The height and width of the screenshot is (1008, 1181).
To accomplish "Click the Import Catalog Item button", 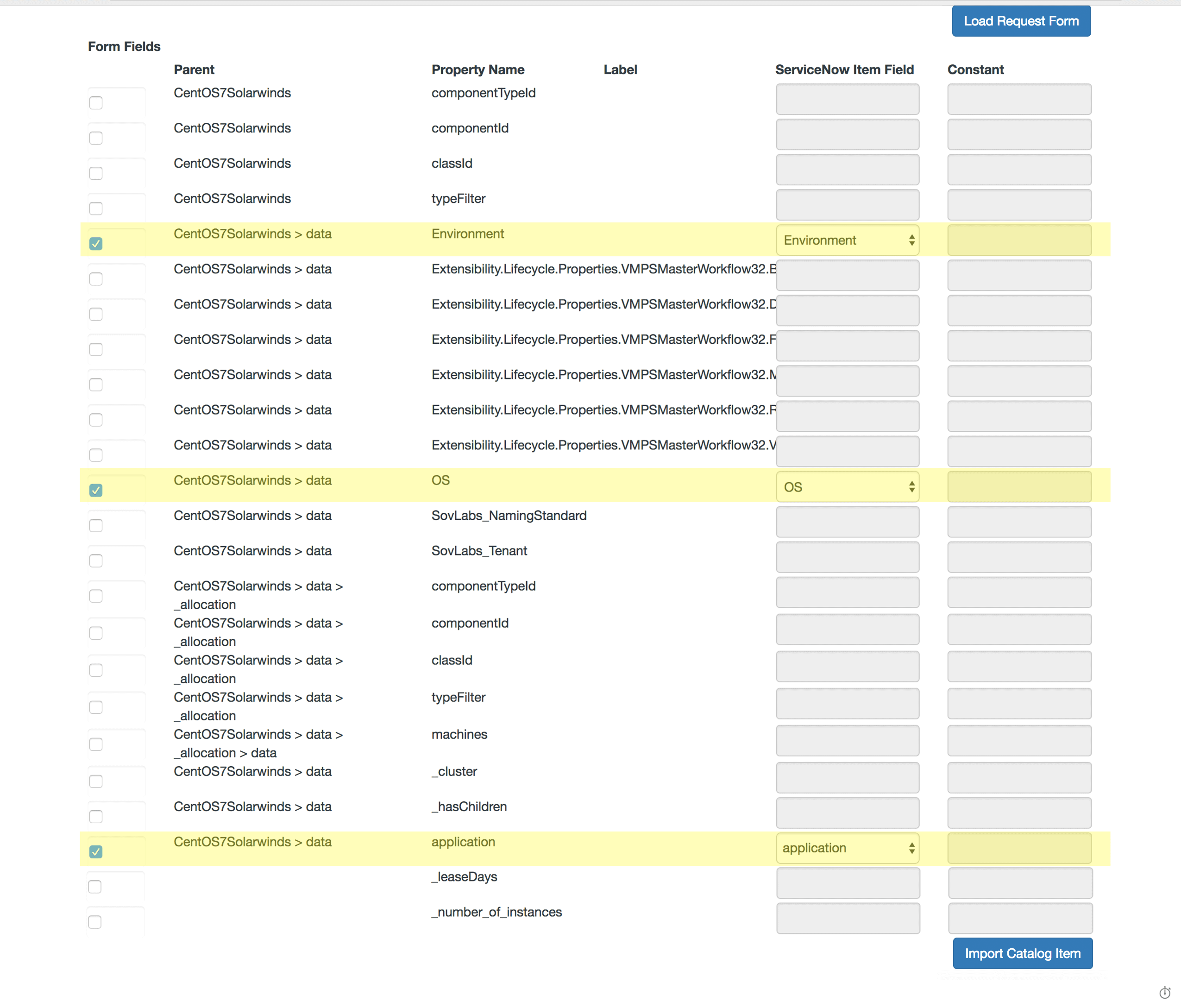I will click(1022, 953).
